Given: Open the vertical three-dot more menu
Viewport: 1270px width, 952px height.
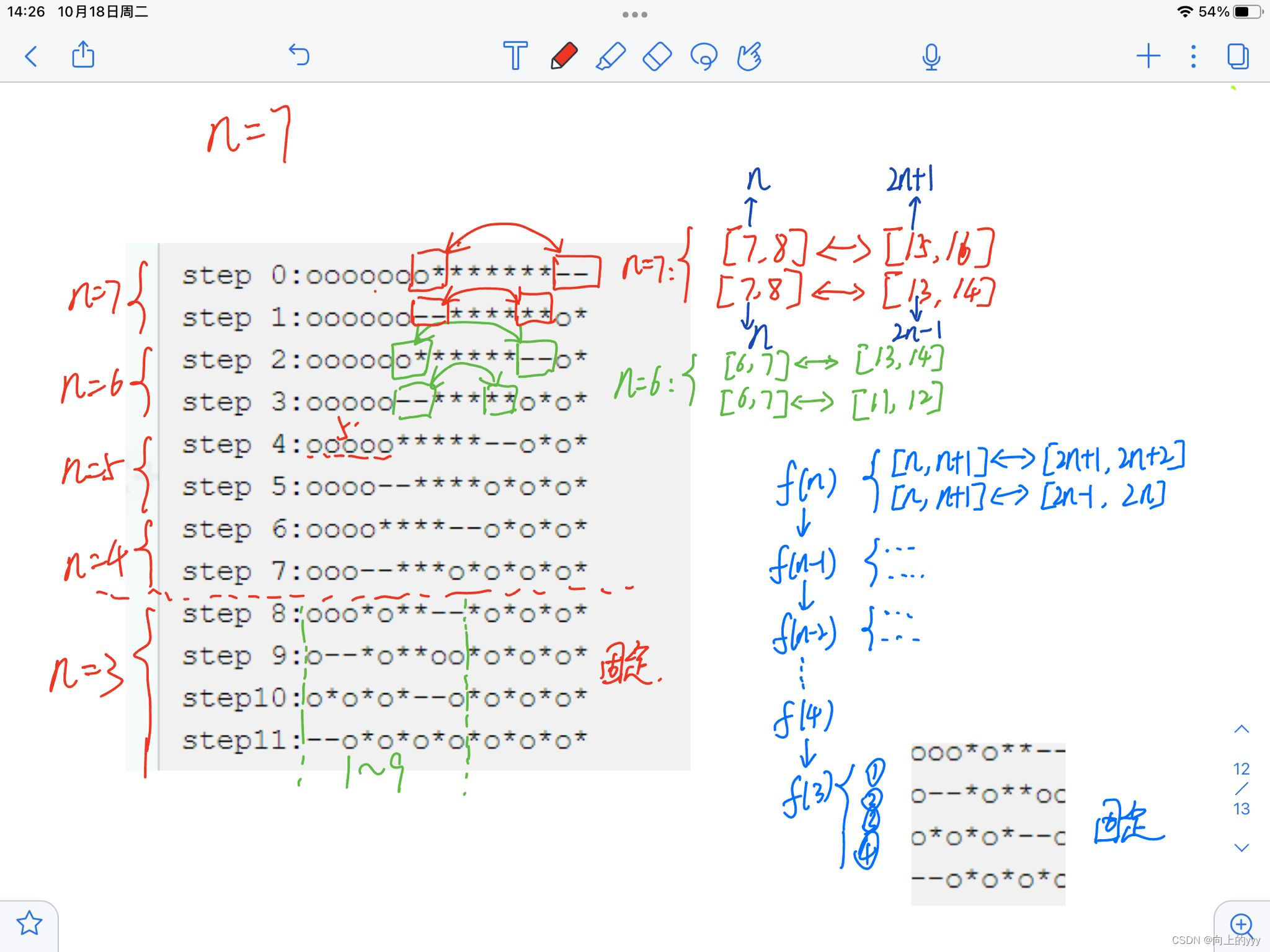Looking at the screenshot, I should click(x=1193, y=56).
